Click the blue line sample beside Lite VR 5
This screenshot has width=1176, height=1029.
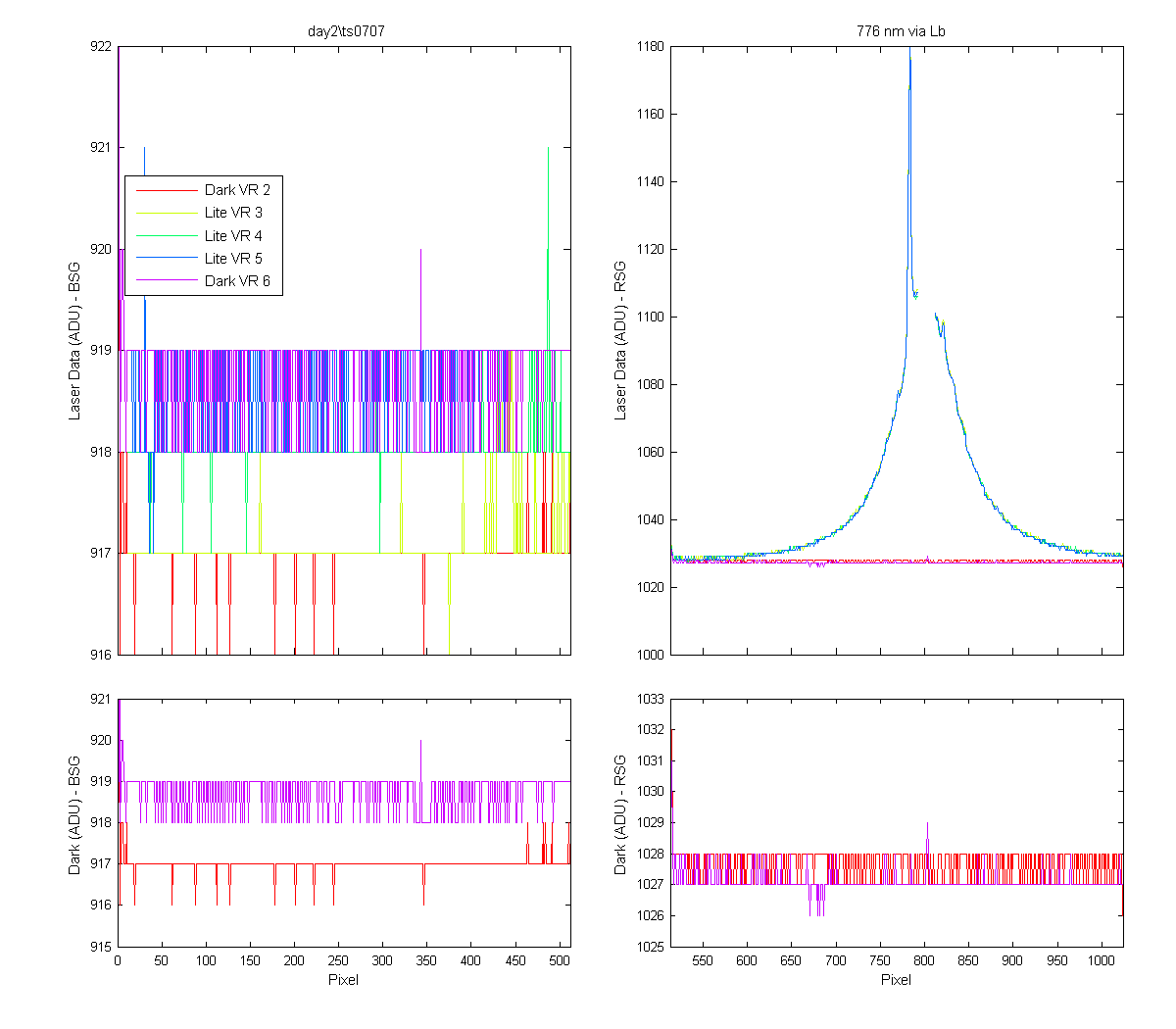click(x=167, y=259)
